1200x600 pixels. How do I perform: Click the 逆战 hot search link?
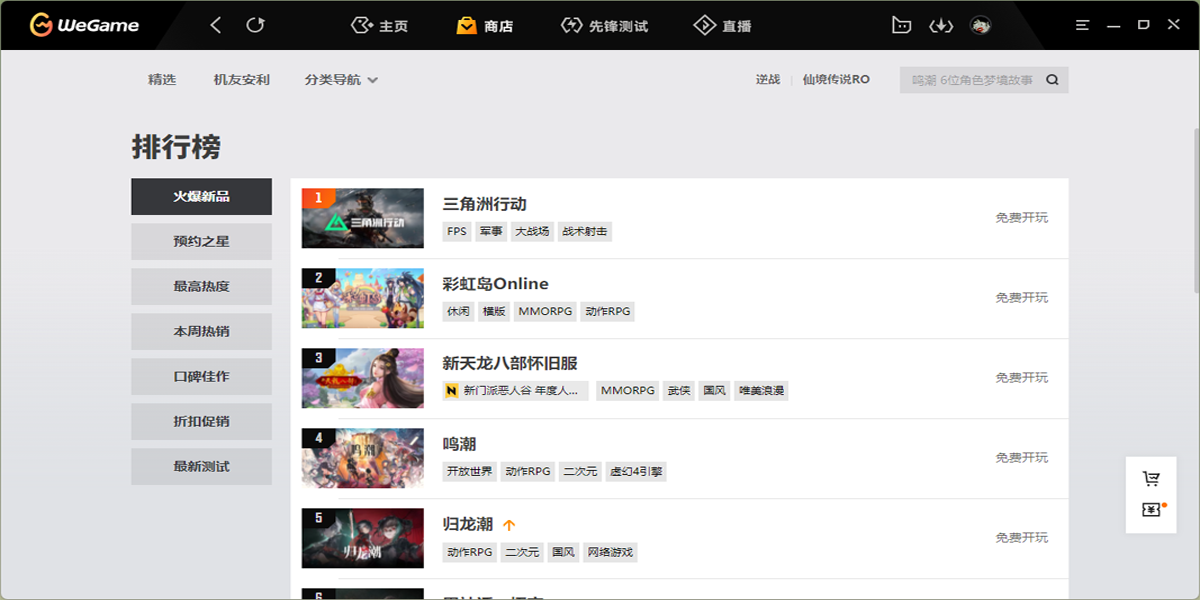(767, 80)
